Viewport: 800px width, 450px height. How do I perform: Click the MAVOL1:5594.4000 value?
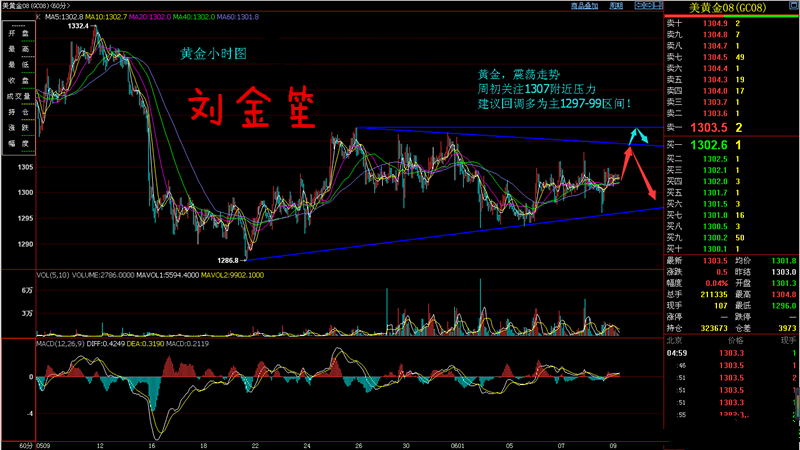(167, 275)
